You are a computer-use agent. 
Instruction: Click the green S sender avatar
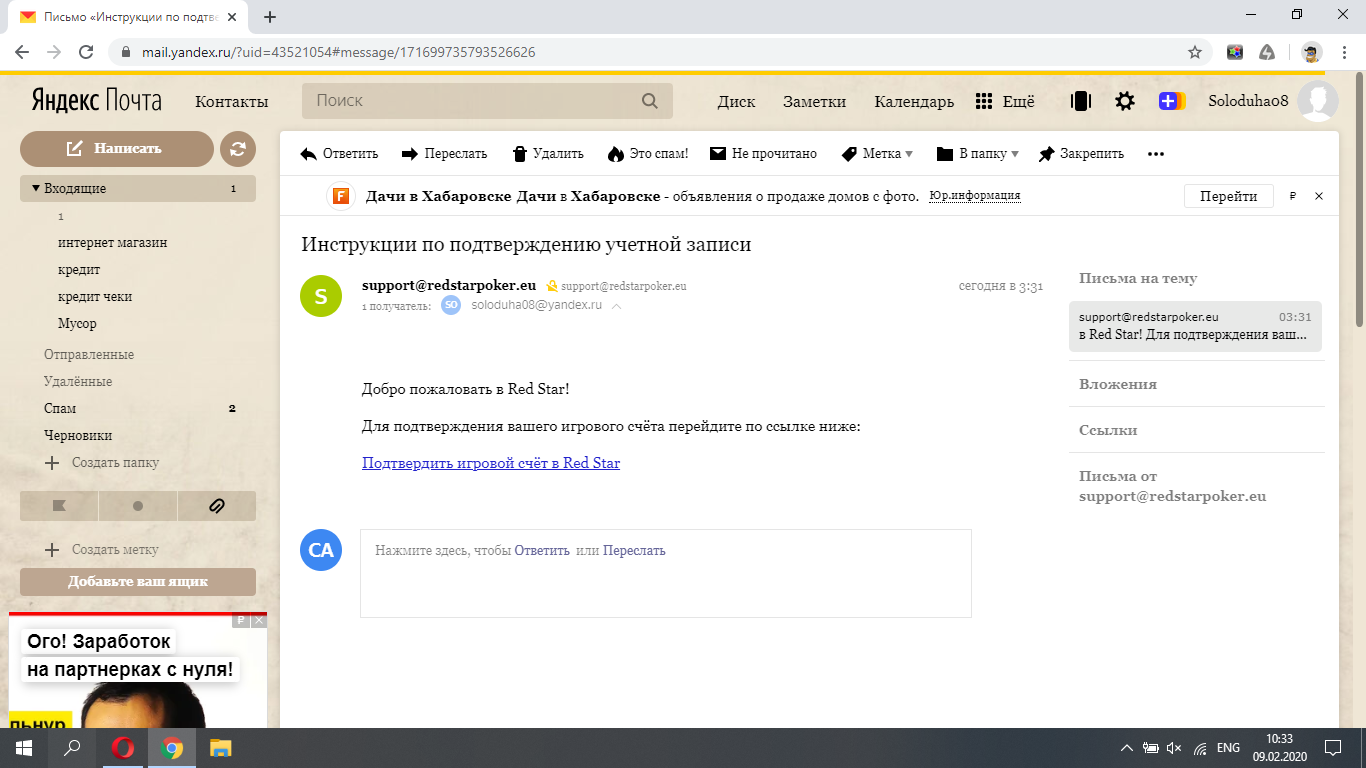[x=321, y=296]
